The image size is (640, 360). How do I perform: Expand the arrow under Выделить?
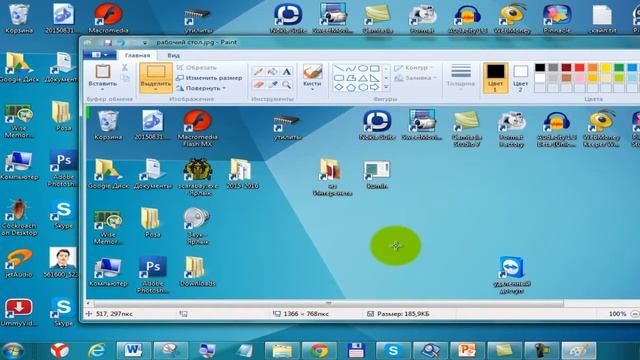pos(156,89)
